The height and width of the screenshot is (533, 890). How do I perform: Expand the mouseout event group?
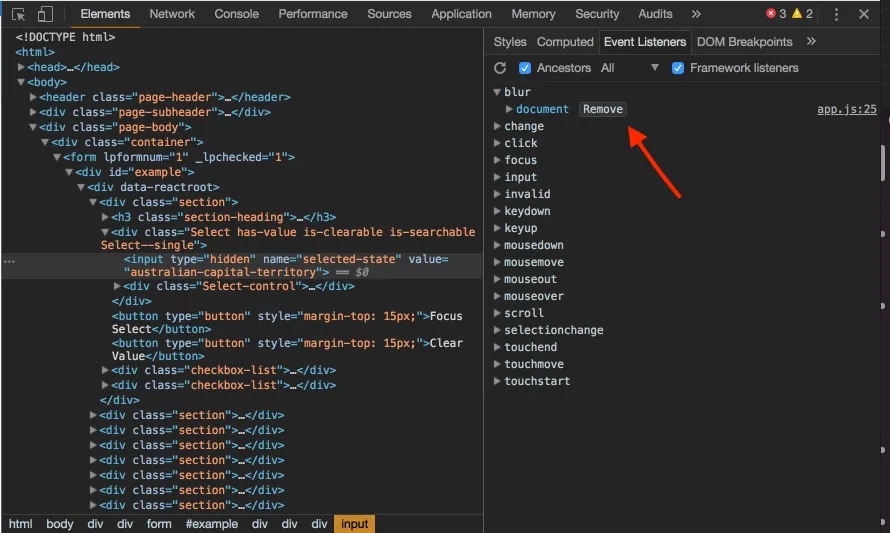coord(497,279)
